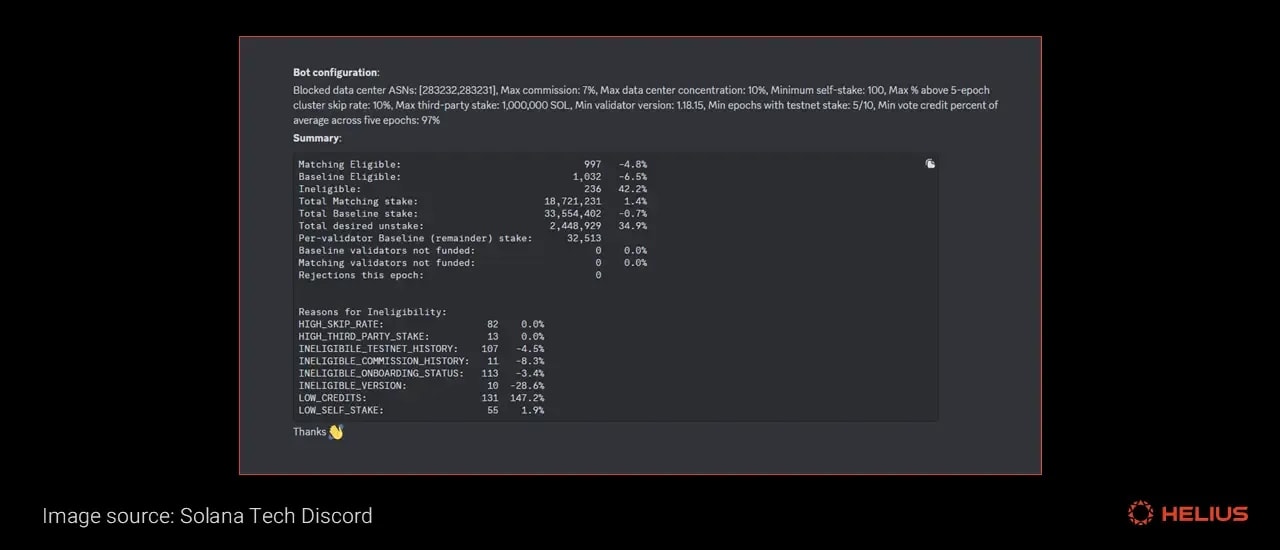This screenshot has width=1280, height=550.
Task: Click the 'Matching Eligible:' row label
Action: coord(349,164)
